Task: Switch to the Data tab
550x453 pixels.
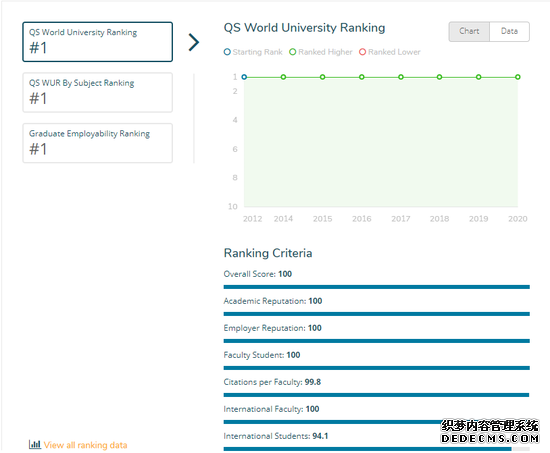Action: pyautogui.click(x=509, y=32)
